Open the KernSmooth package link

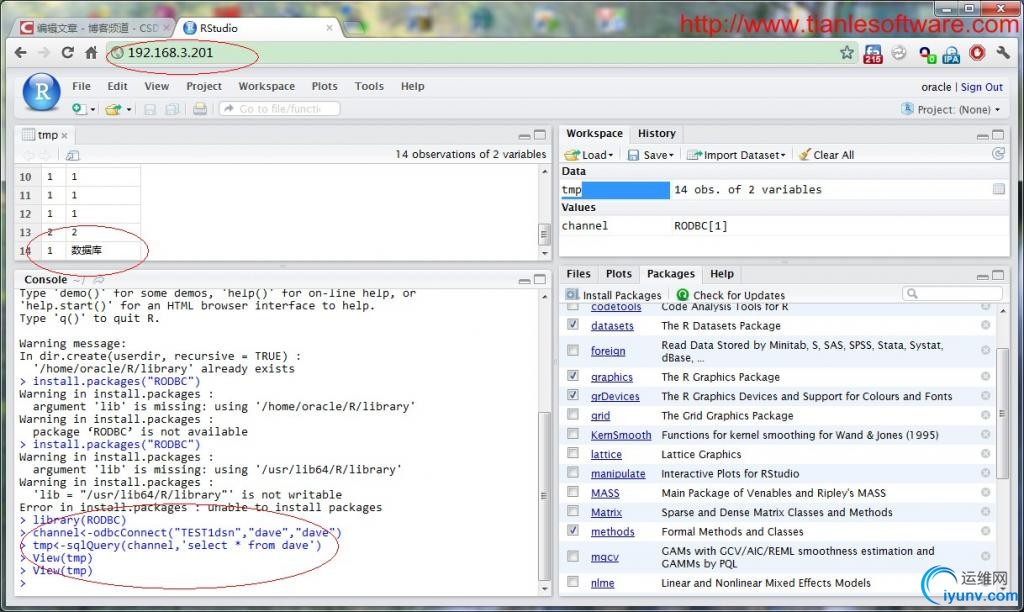[620, 435]
